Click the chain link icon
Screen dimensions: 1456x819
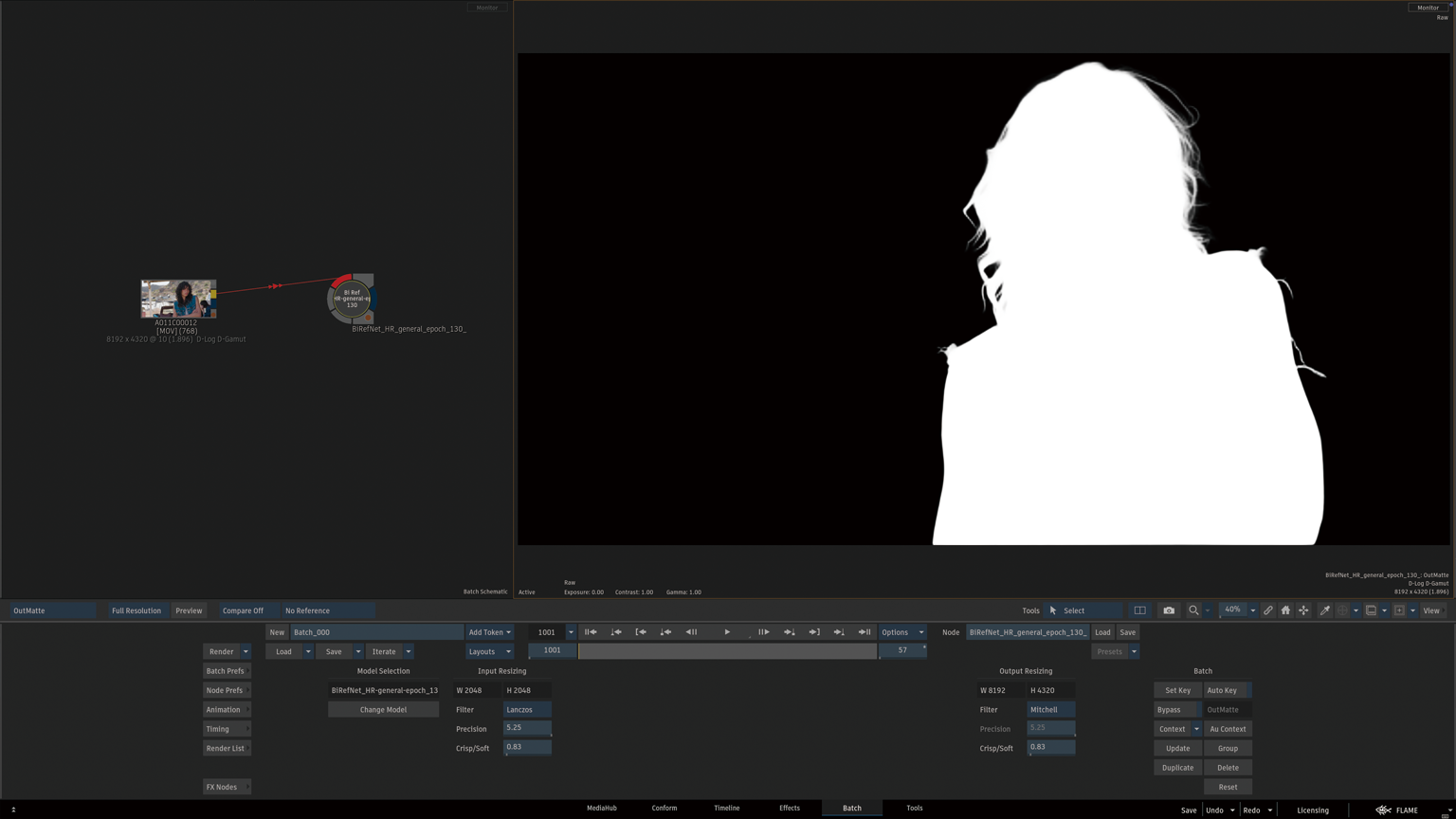[1268, 610]
